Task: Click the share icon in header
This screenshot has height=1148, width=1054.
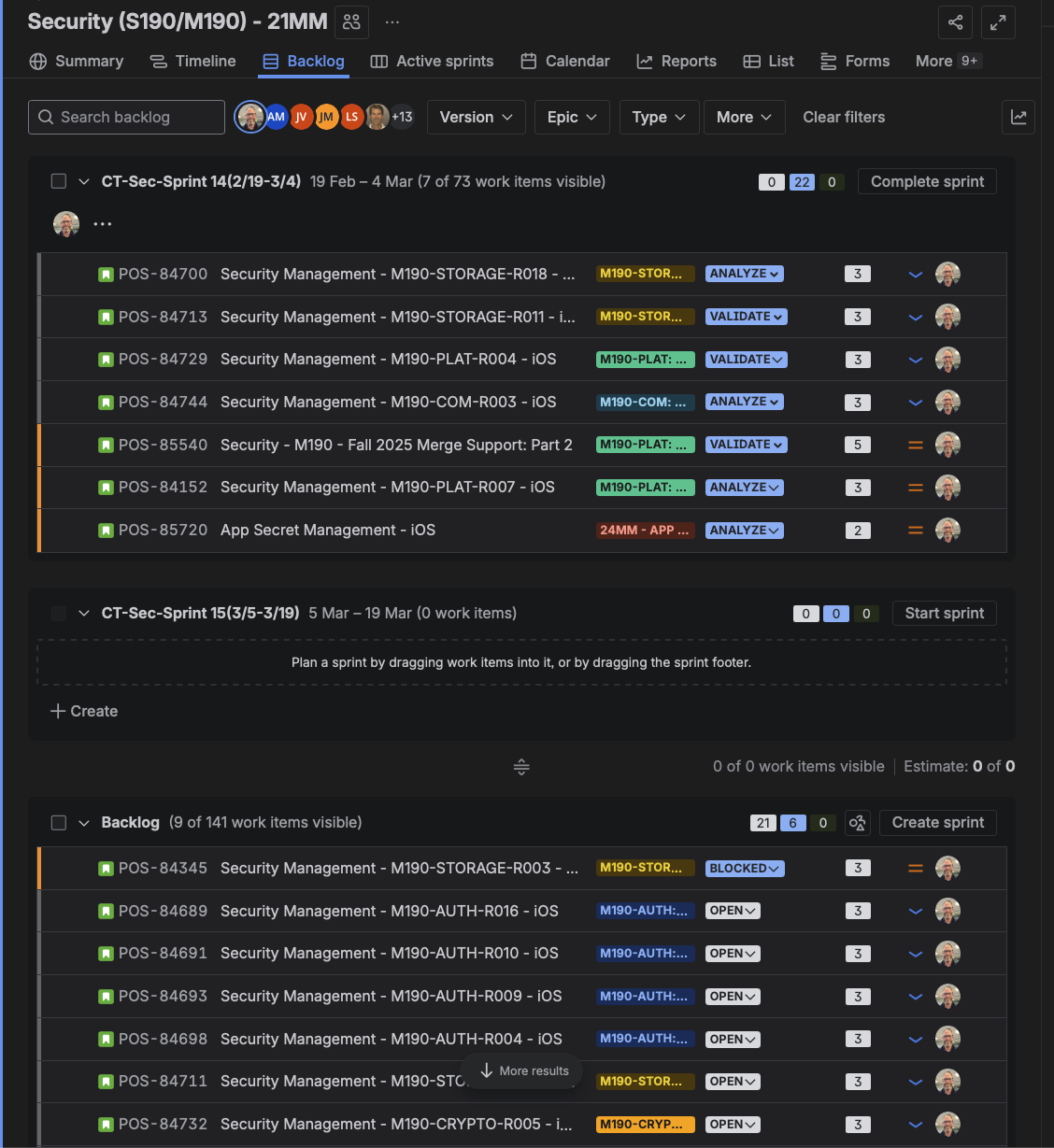Action: [955, 22]
